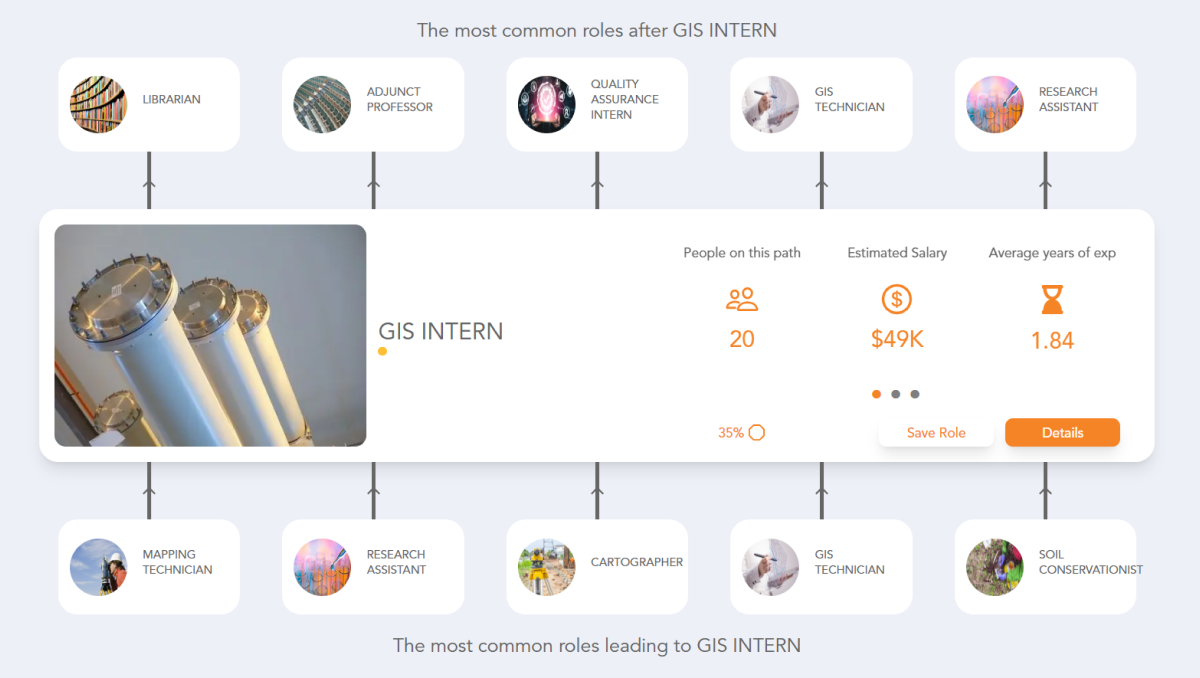
Task: Click the Quality Assurance Intern avatar image
Action: coord(546,103)
